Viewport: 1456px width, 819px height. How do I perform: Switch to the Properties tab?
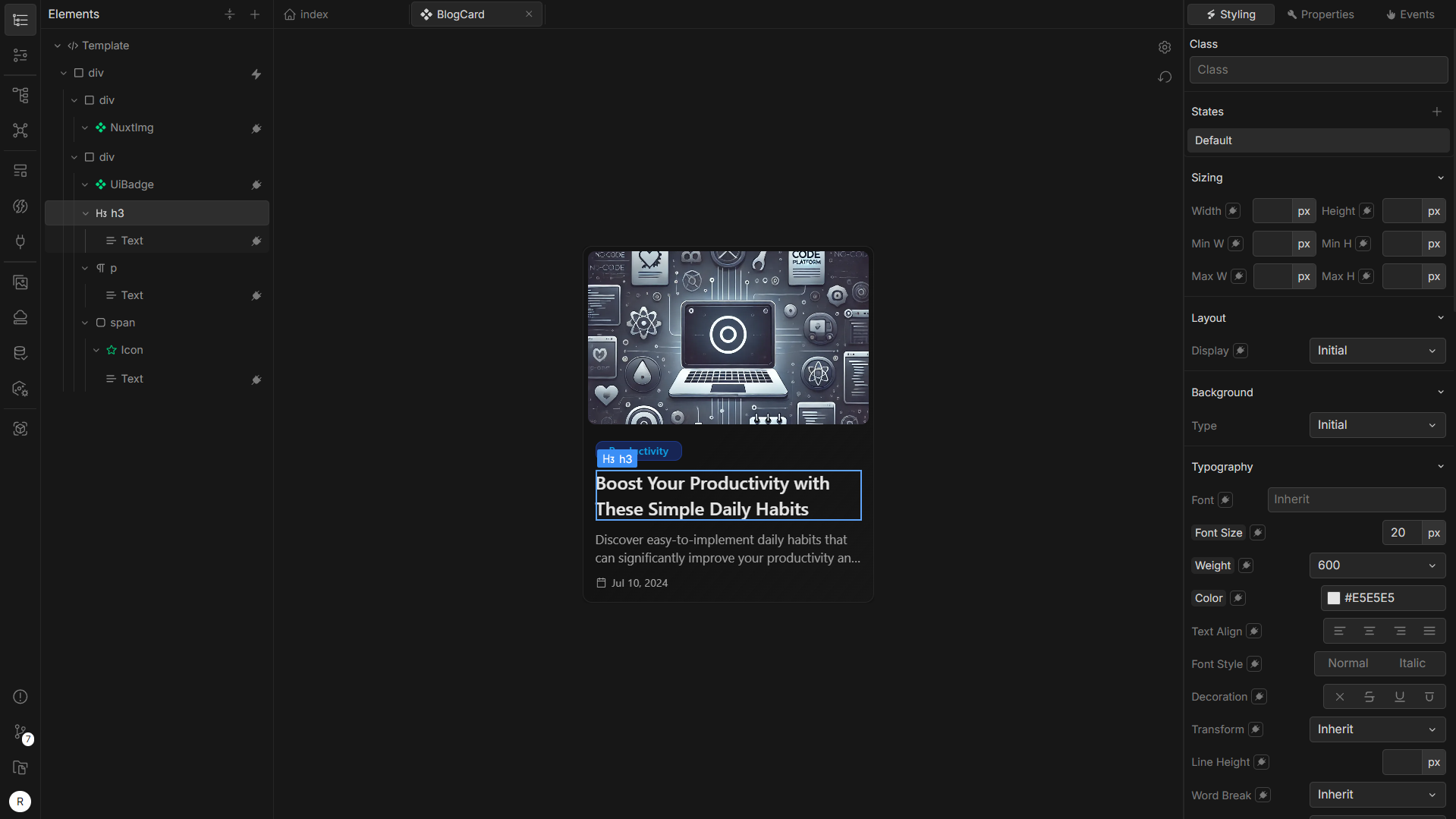(x=1320, y=14)
